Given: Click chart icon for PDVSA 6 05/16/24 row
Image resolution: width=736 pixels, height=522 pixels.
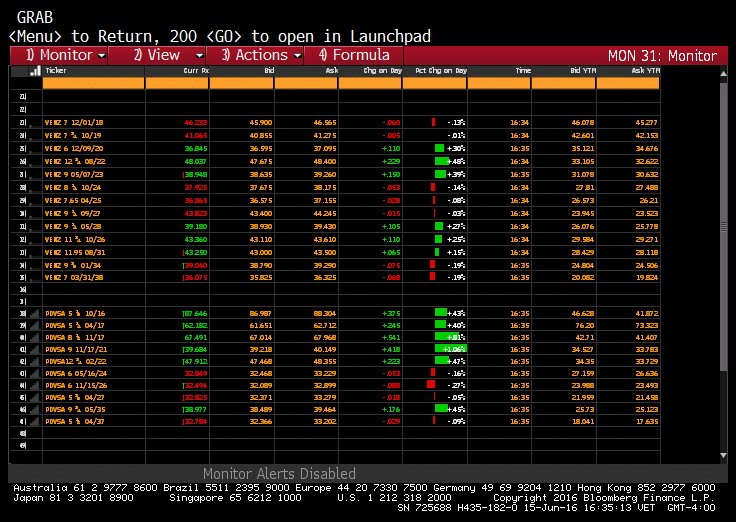Looking at the screenshot, I should pos(35,374).
